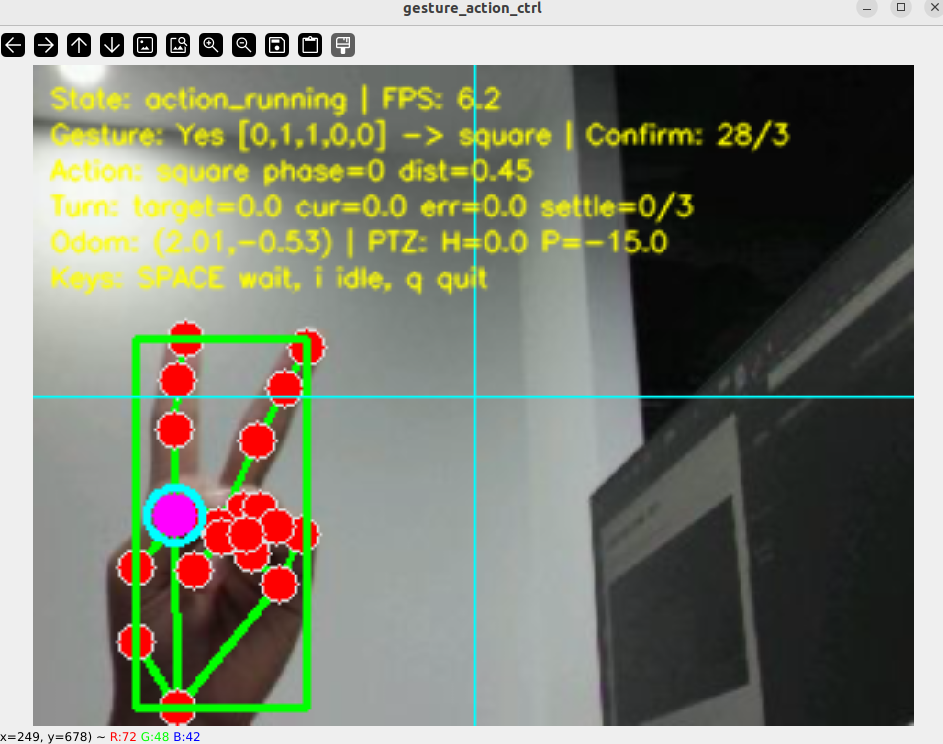Screen dimensions: 943x744
Task: Click the 'FPS: 6.2' overlay readout
Action: click(x=441, y=99)
